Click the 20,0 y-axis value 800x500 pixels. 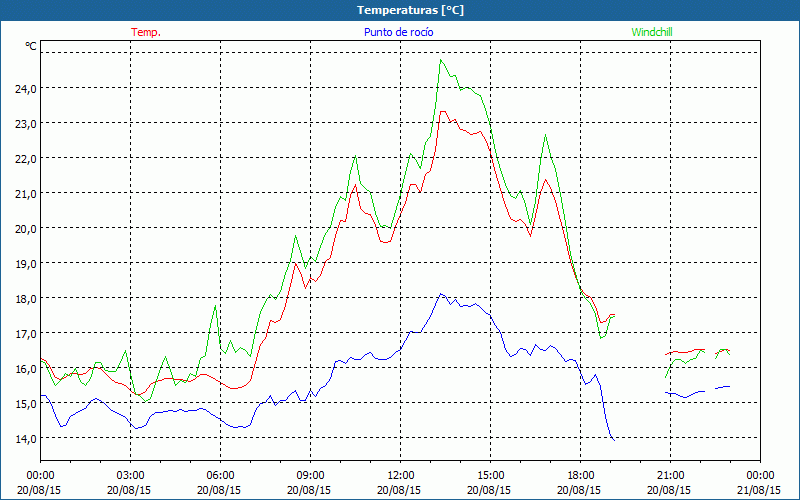pos(26,229)
